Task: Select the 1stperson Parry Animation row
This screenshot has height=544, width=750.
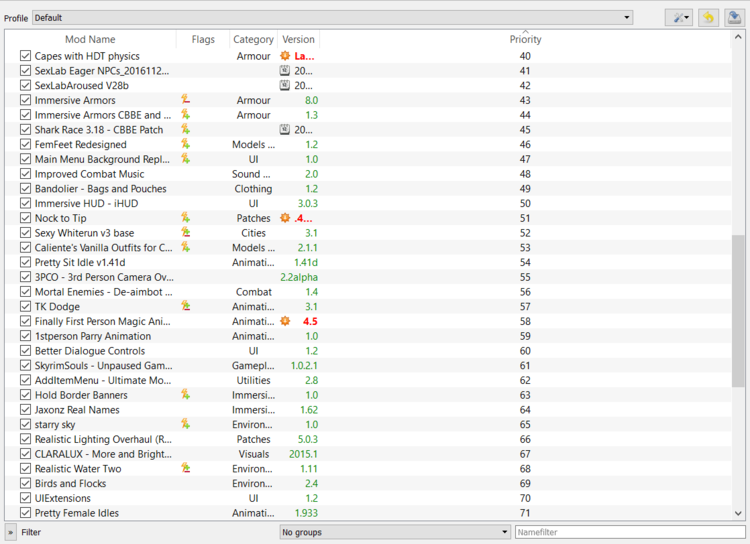Action: click(368, 336)
